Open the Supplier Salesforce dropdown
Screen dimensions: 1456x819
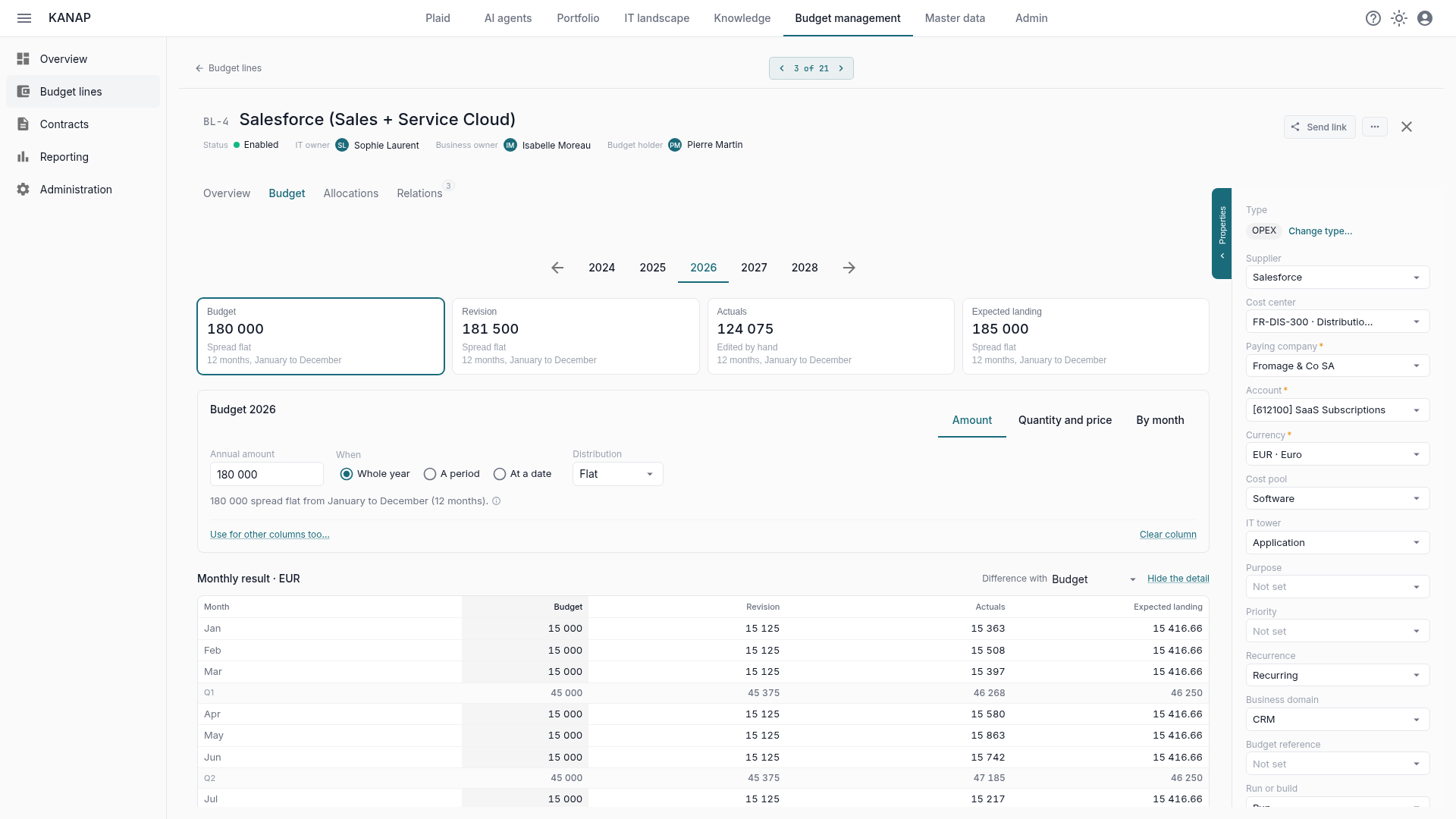1338,278
